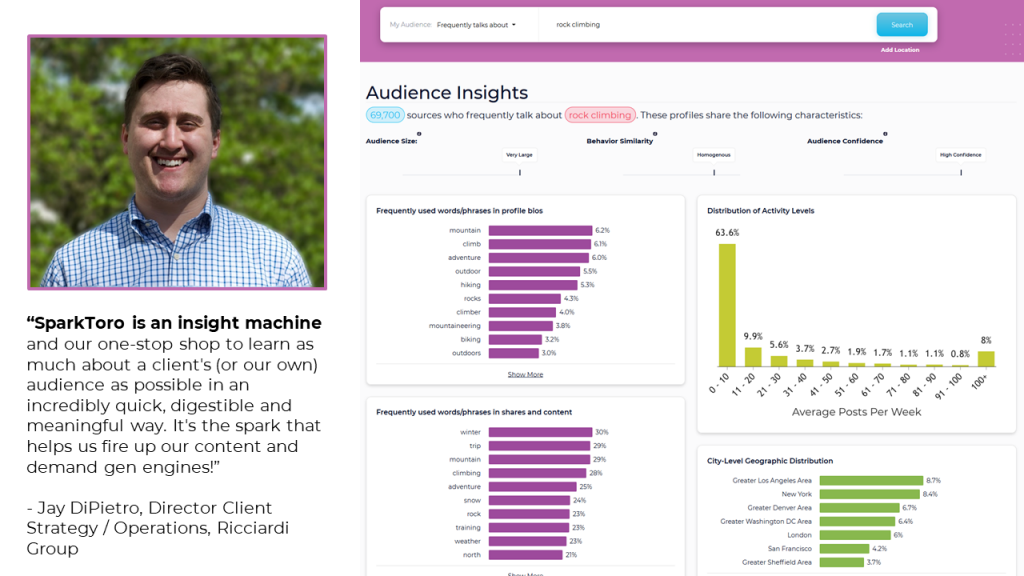Click the 'snow' 24% bar
This screenshot has width=1024, height=576.
coord(529,500)
